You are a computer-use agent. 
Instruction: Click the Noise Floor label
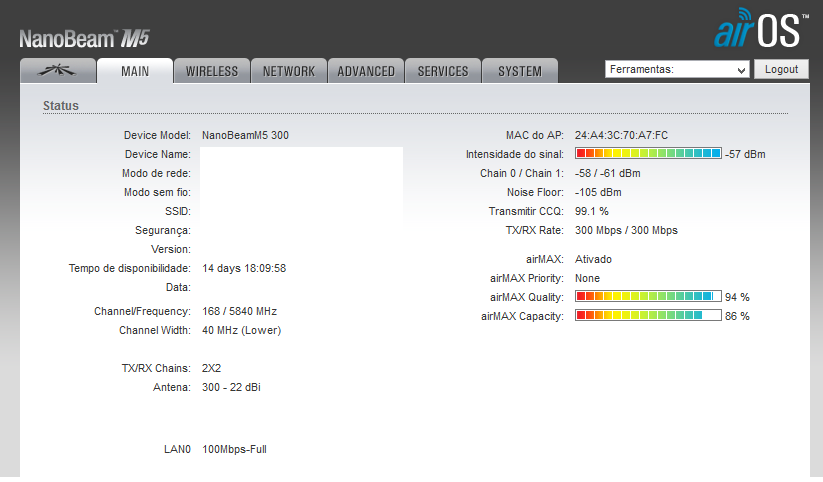(535, 192)
